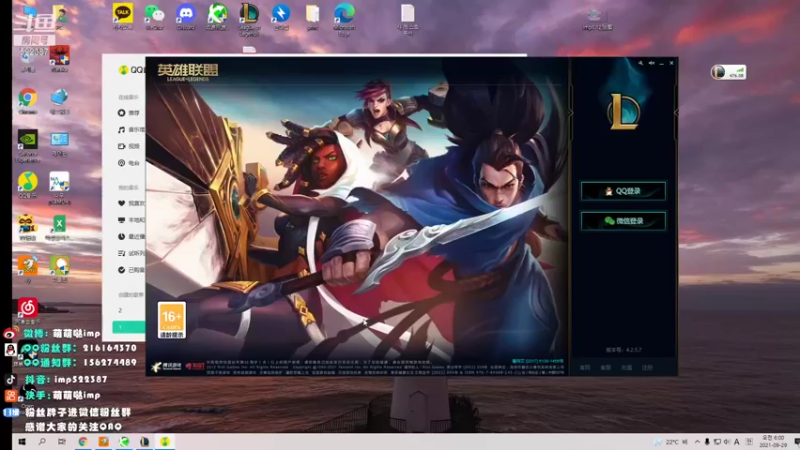Open Control Panel desktop shortcut
The image size is (800, 450).
pos(59,143)
